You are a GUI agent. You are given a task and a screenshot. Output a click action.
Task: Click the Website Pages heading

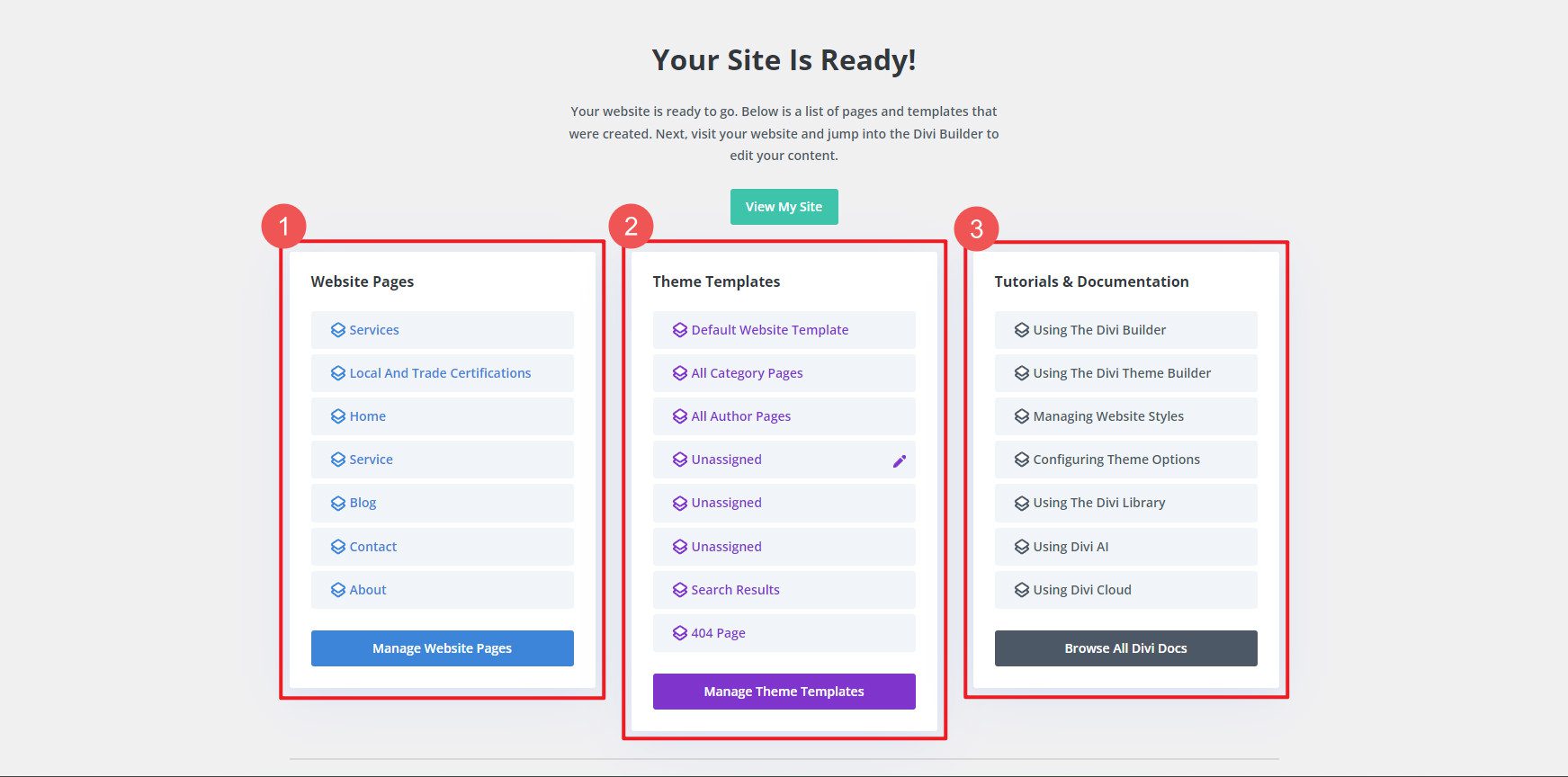pyautogui.click(x=363, y=281)
